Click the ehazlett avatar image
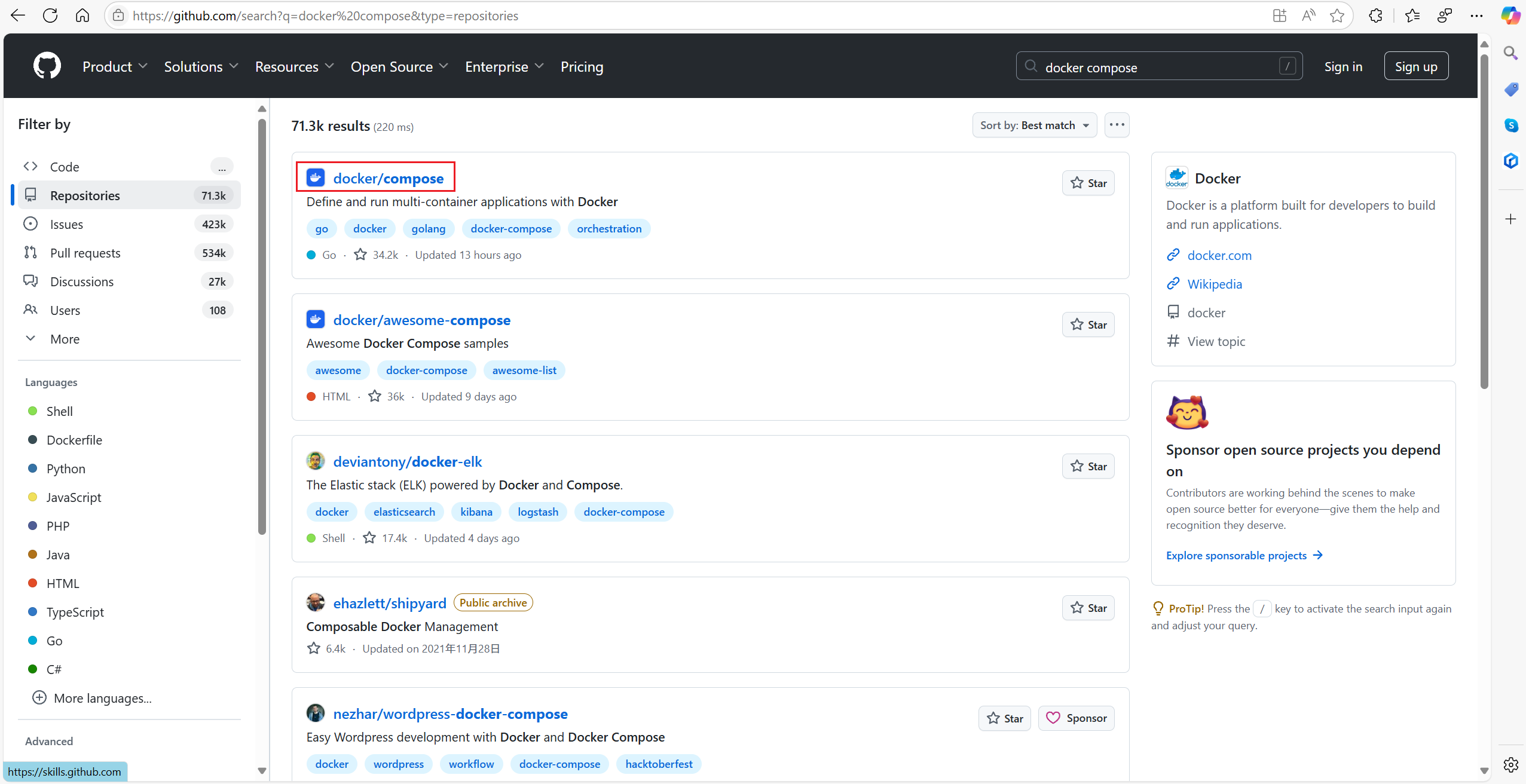Viewport: 1526px width, 784px height. [x=315, y=602]
